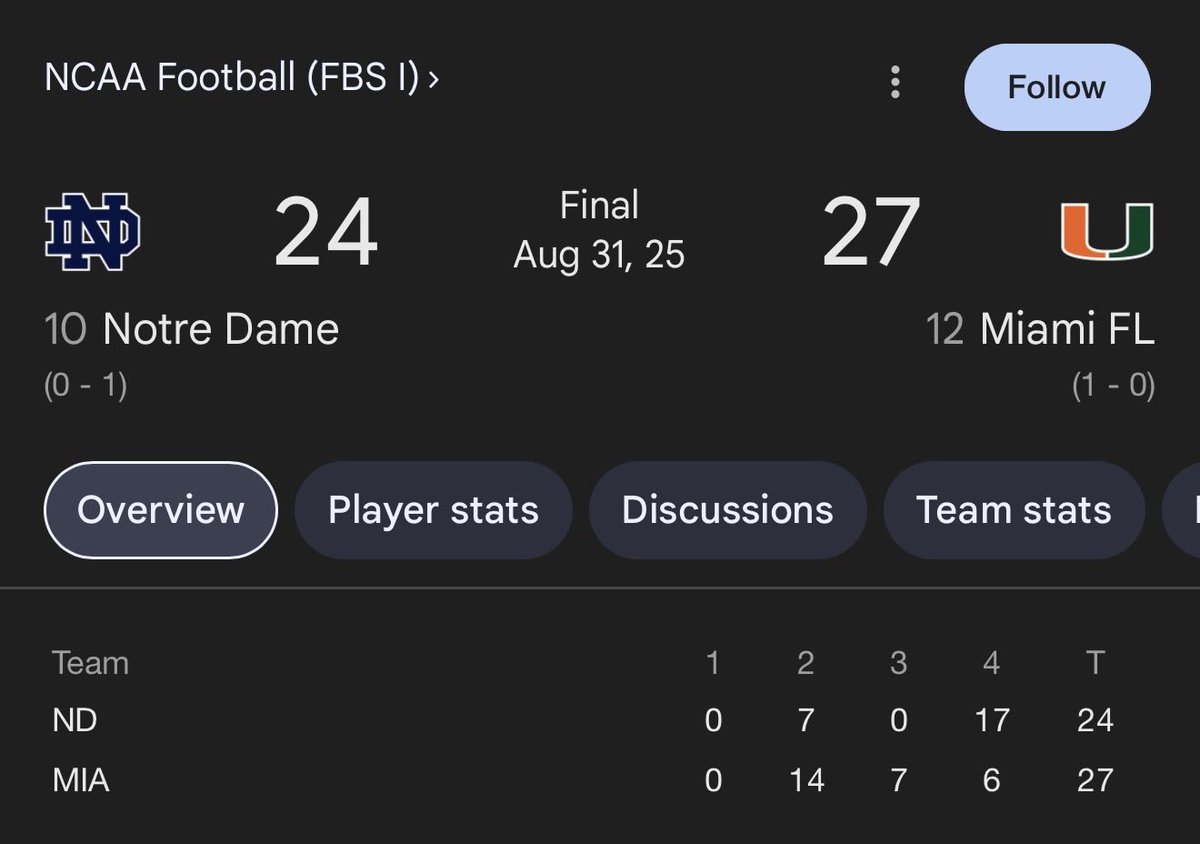Open the Discussions tab
The image size is (1200, 844).
click(727, 510)
